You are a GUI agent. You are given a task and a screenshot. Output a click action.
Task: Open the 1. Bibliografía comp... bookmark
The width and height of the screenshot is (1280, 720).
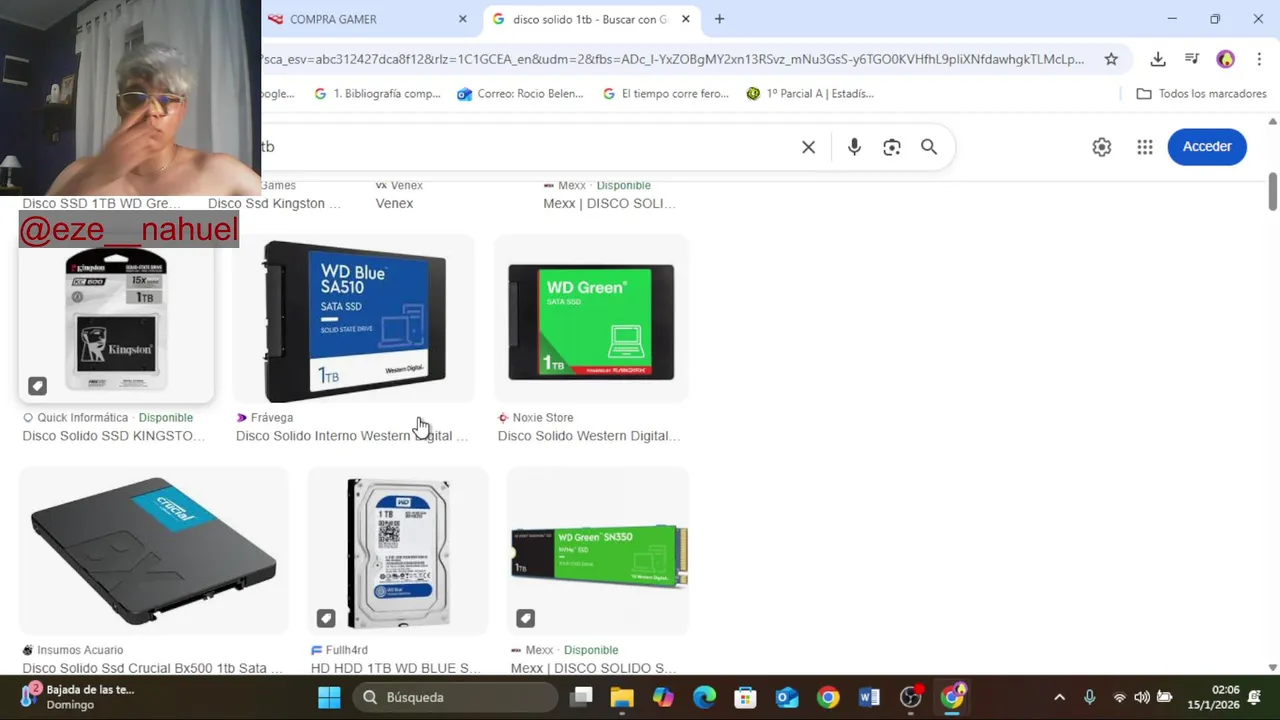click(x=378, y=94)
